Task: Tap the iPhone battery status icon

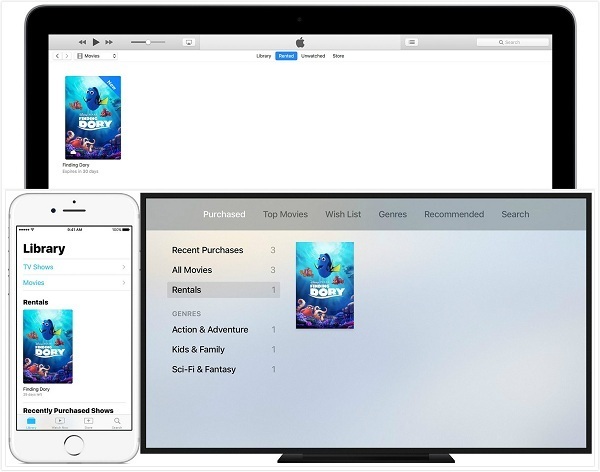Action: (126, 230)
